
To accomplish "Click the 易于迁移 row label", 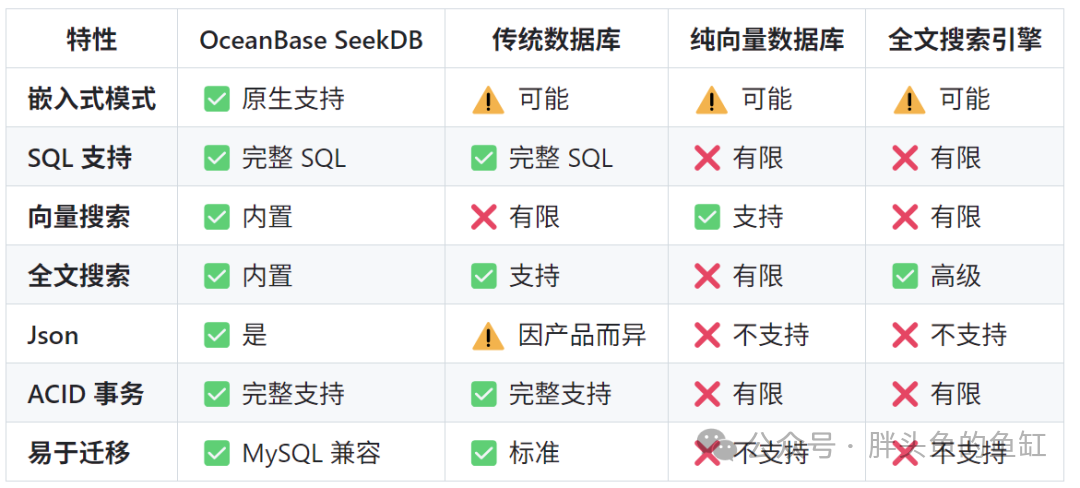I will pyautogui.click(x=79, y=454).
